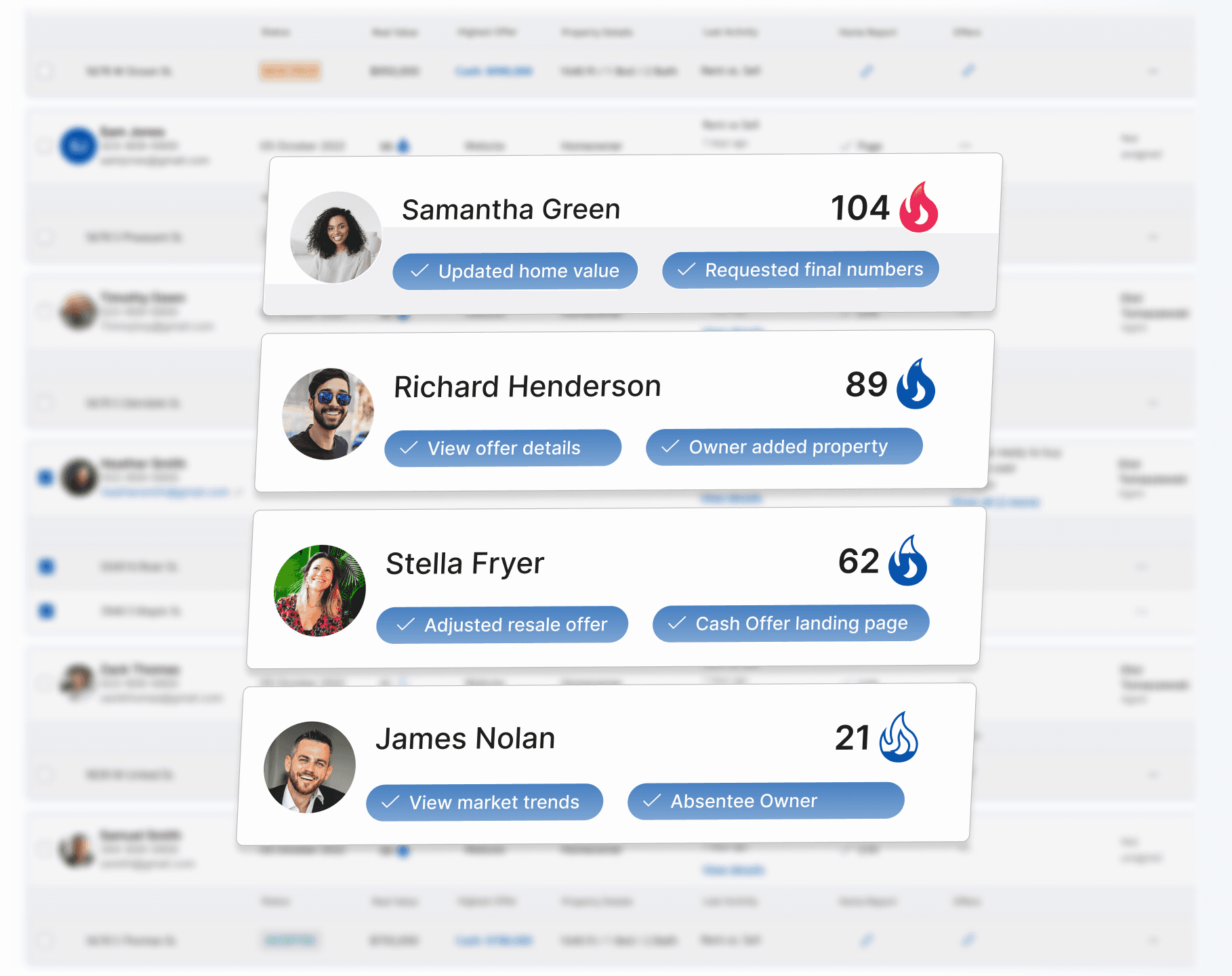The image size is (1232, 976).
Task: Click Richard Henderson's avatar with sunglasses
Action: coord(328,414)
